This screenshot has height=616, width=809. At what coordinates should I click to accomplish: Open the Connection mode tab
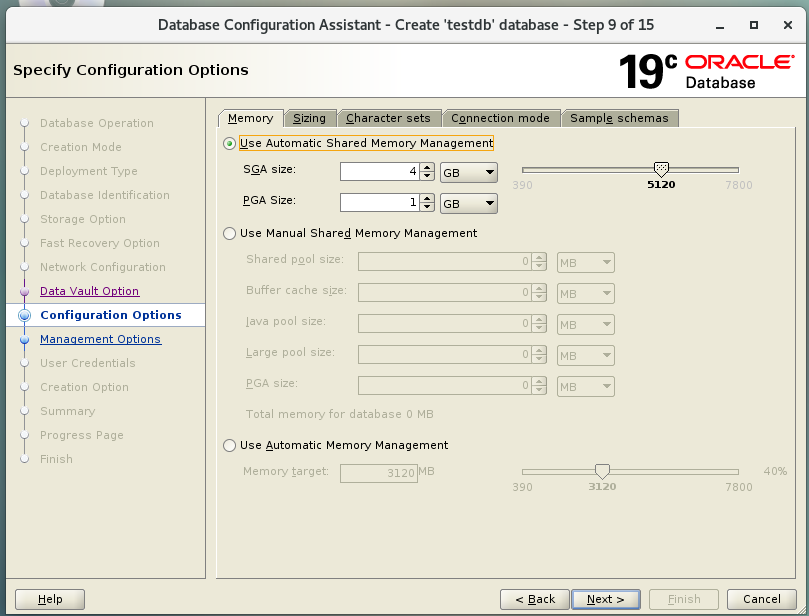click(x=500, y=118)
